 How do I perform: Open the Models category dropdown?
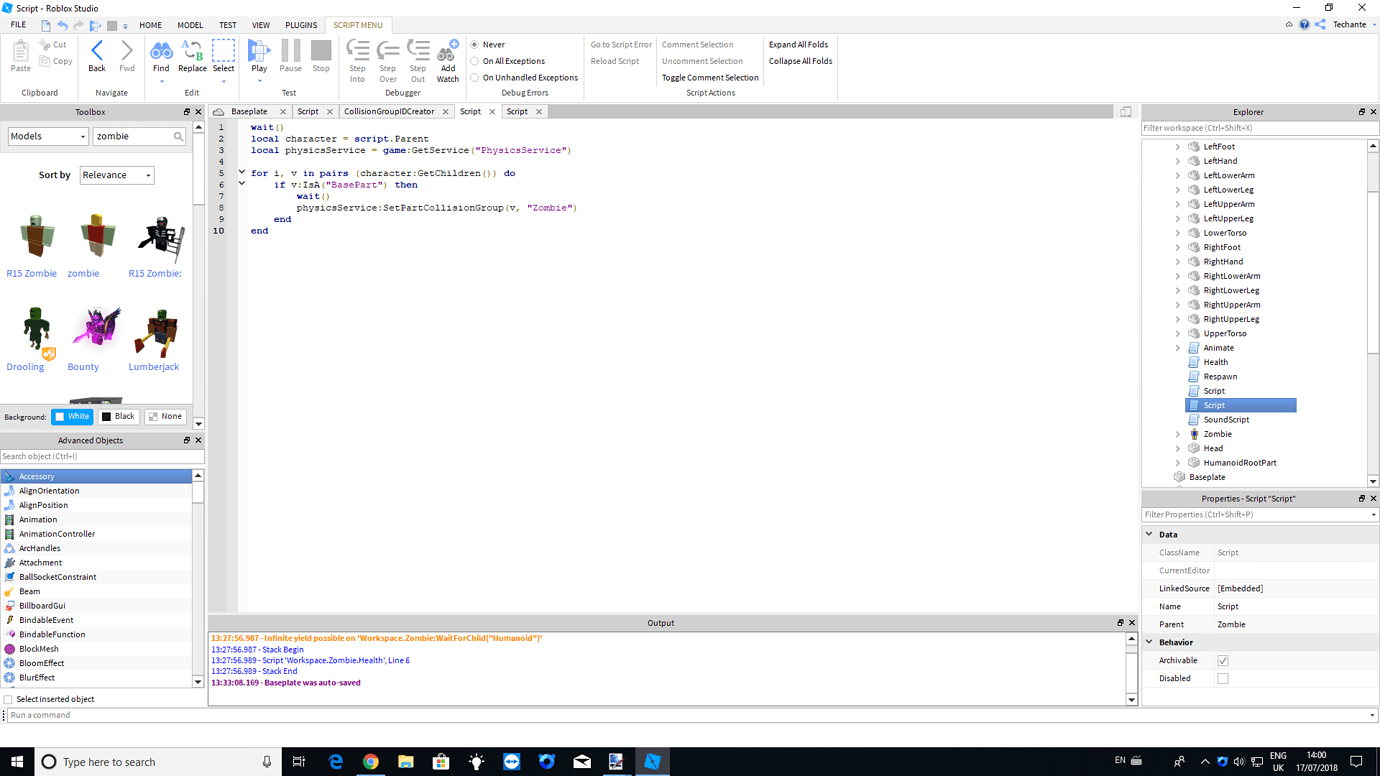tap(48, 136)
